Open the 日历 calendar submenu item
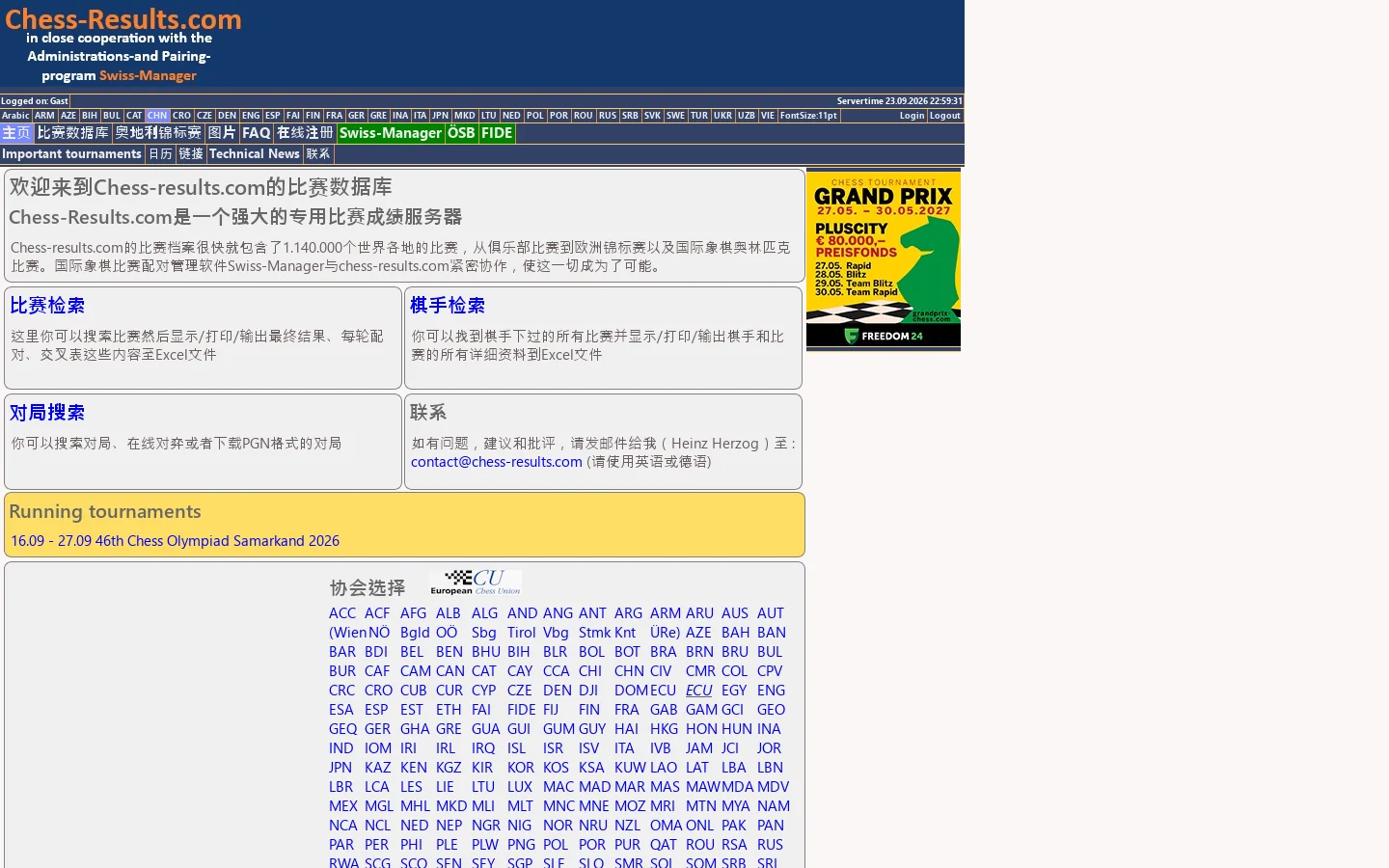 tap(160, 154)
